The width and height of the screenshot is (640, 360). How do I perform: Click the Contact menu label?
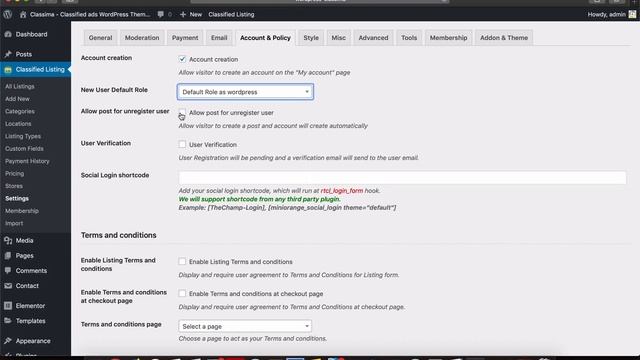click(27, 286)
